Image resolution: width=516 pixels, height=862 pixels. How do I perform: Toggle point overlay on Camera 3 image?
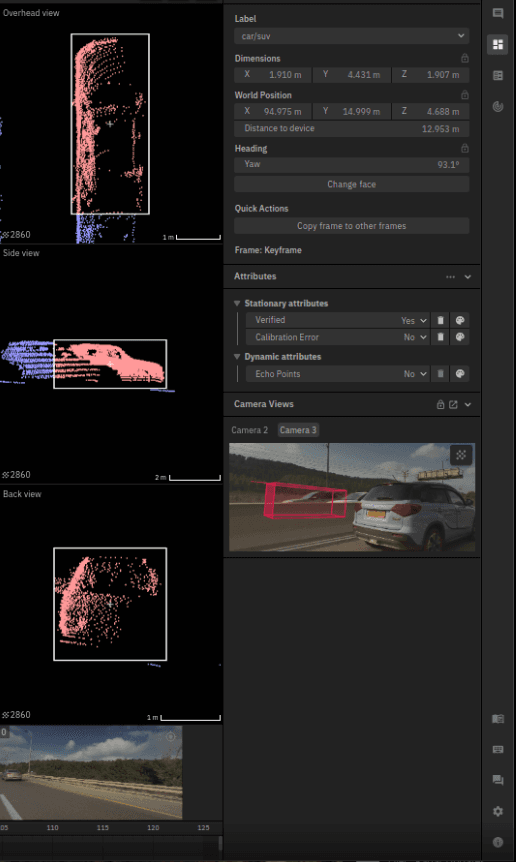tap(461, 455)
